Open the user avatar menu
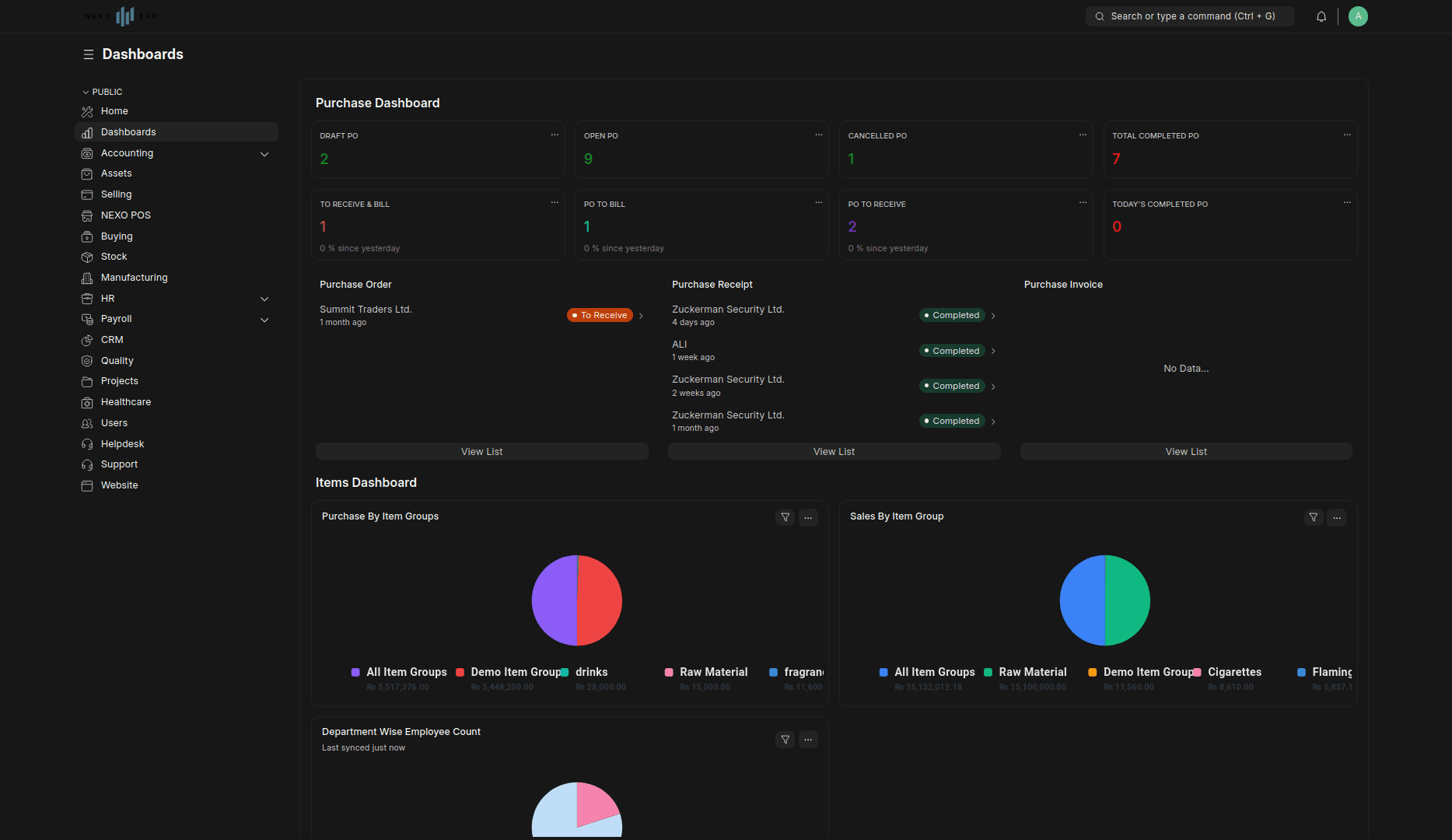The image size is (1452, 840). [x=1357, y=16]
